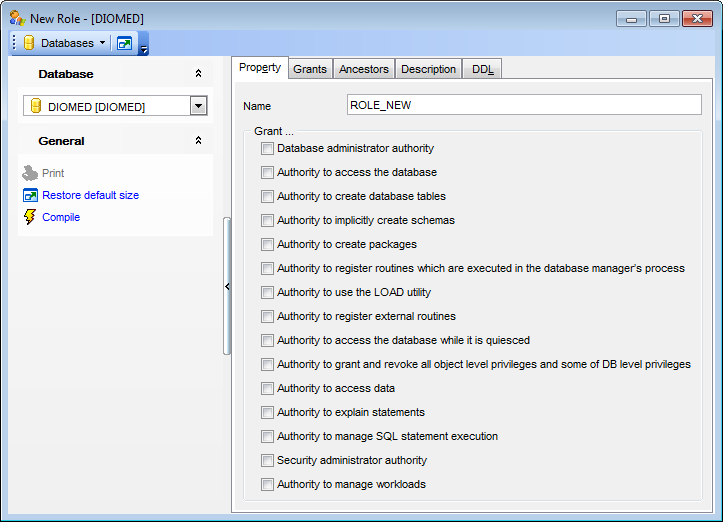
Task: Tick Authority to register external routines
Action: pyautogui.click(x=267, y=316)
